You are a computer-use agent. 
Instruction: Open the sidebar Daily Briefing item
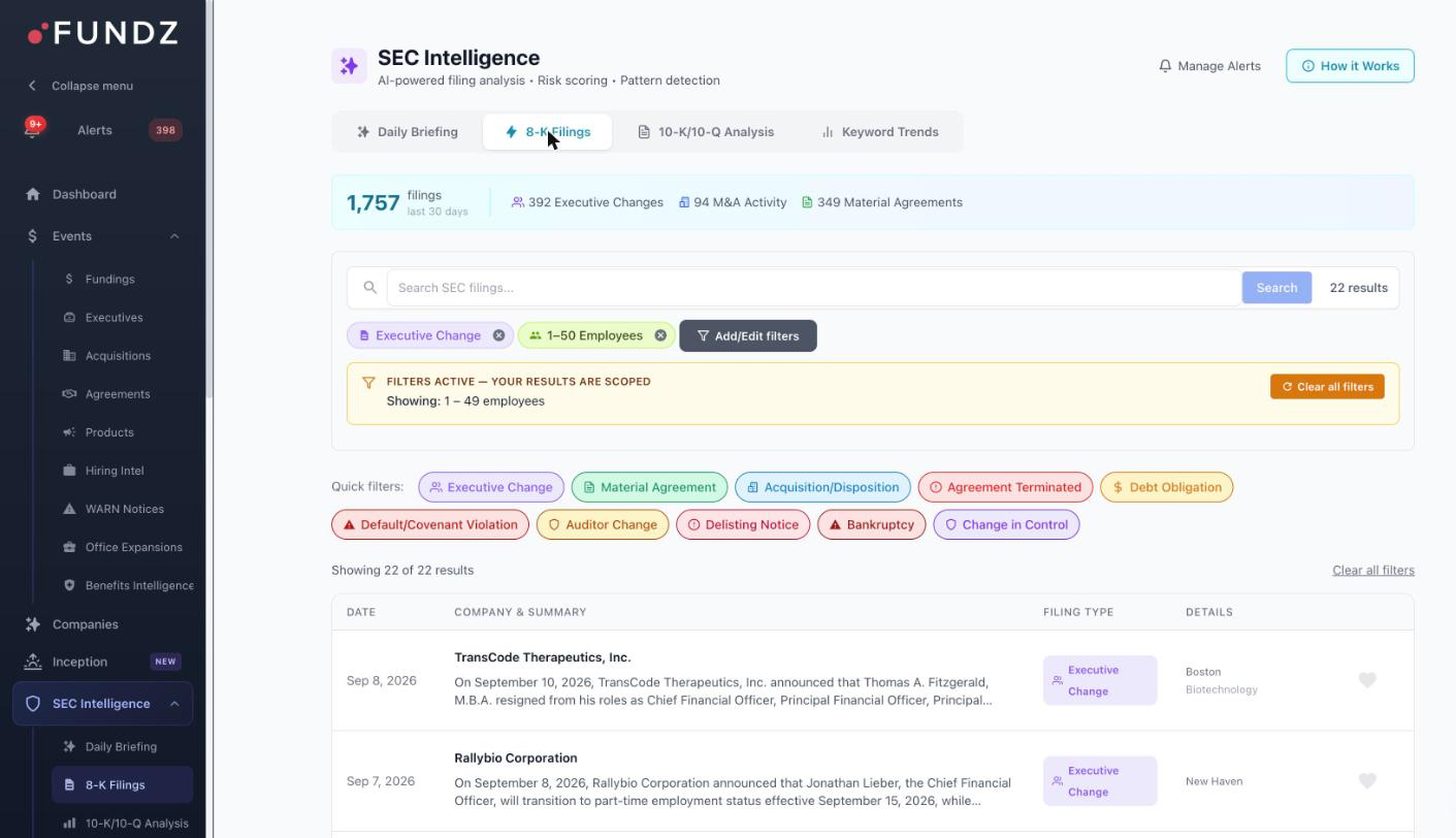(121, 747)
